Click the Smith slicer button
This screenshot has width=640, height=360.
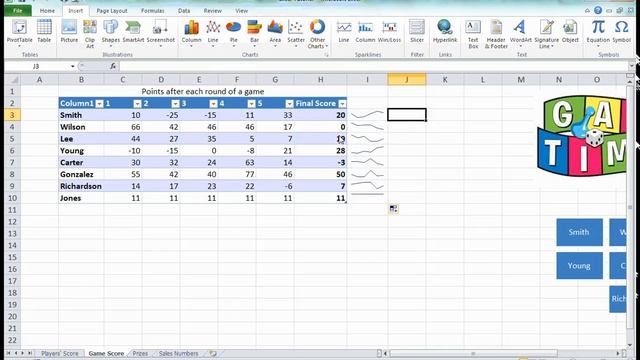pos(579,232)
